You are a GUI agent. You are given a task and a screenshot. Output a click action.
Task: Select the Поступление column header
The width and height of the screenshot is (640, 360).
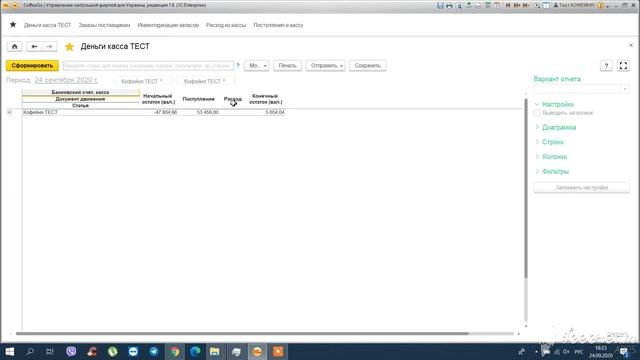[x=198, y=99]
